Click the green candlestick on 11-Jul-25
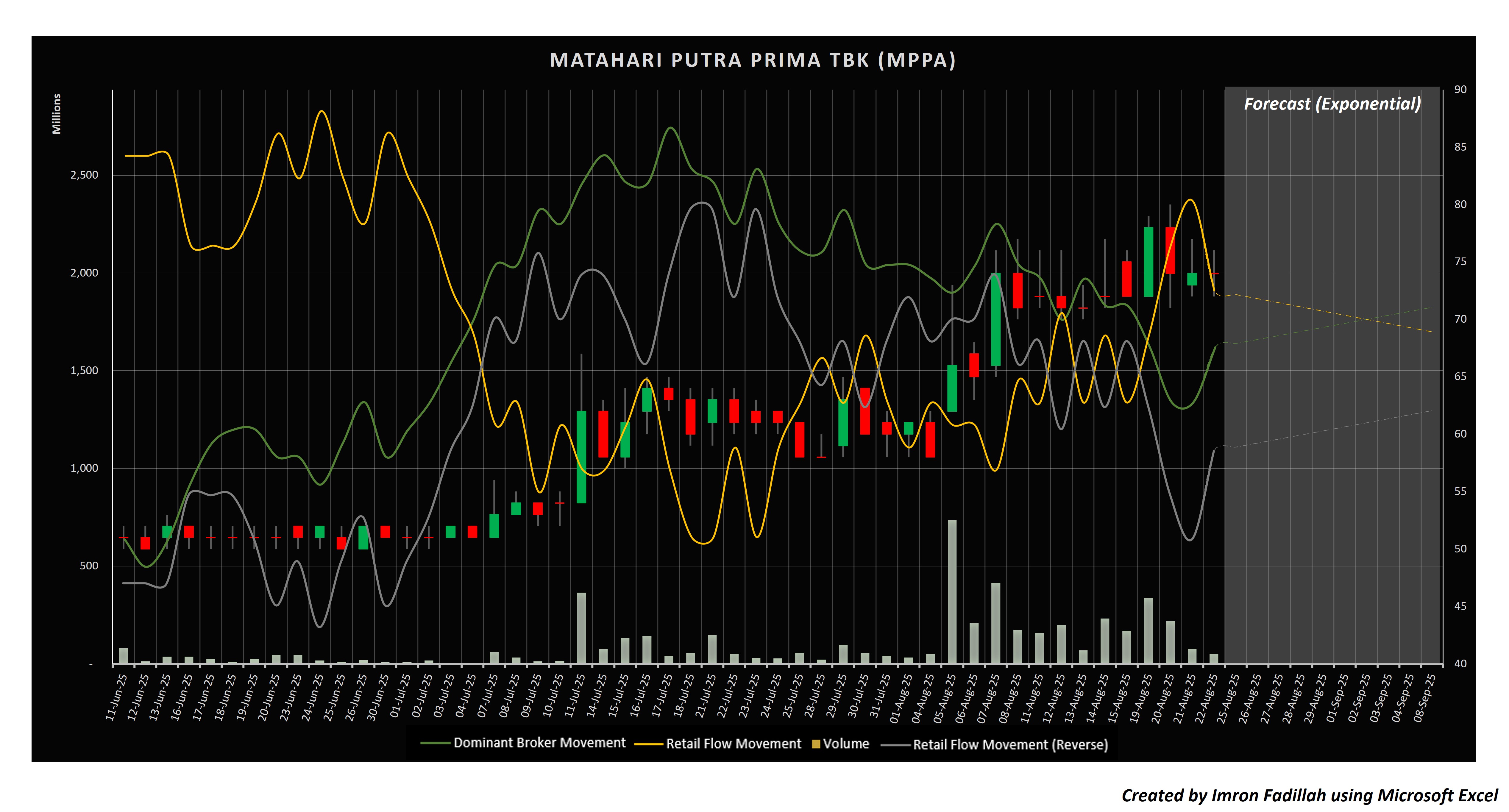Image resolution: width=1509 pixels, height=812 pixels. tap(581, 457)
